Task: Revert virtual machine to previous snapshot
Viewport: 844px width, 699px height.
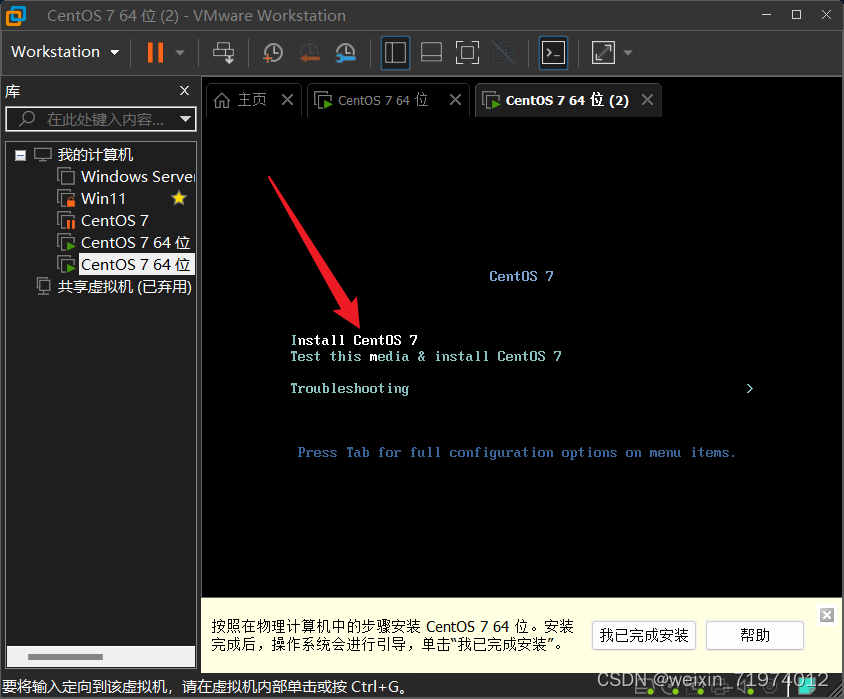Action: click(x=310, y=53)
